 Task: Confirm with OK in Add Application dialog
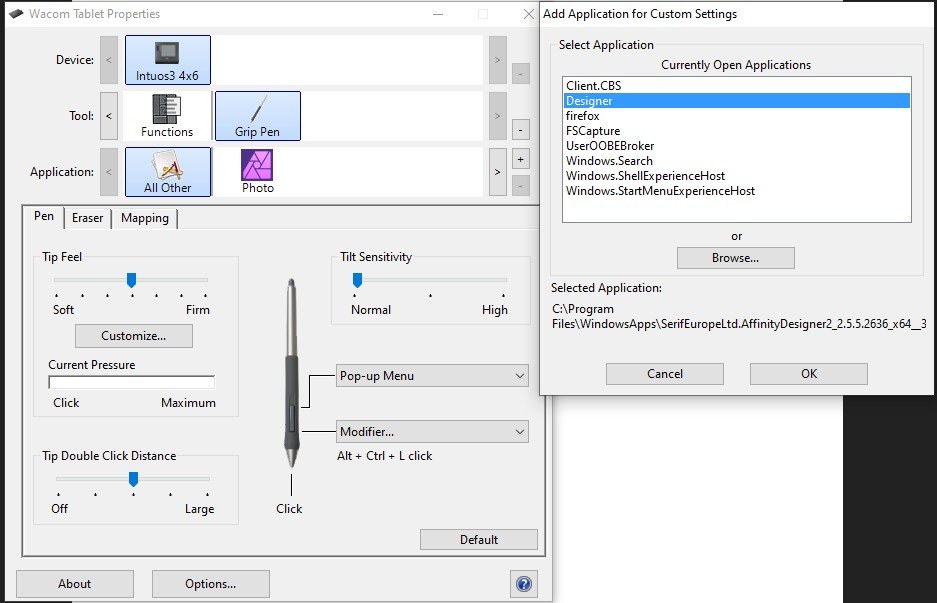pos(809,374)
